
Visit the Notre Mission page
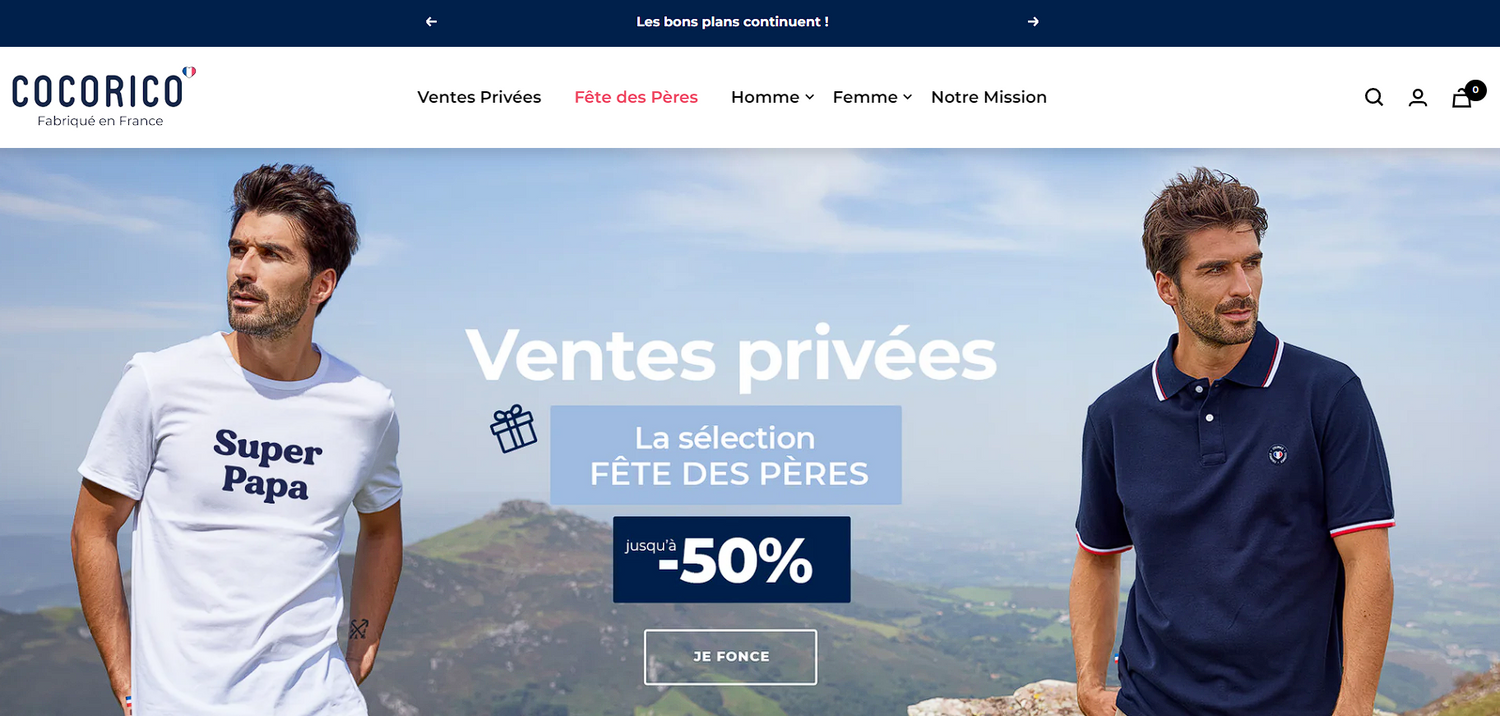989,97
